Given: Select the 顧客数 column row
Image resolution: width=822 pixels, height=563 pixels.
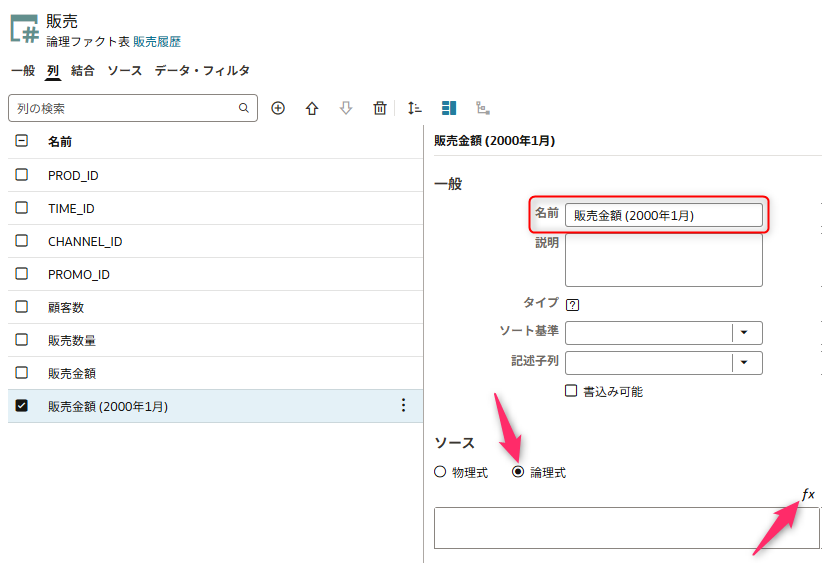Looking at the screenshot, I should [215, 307].
